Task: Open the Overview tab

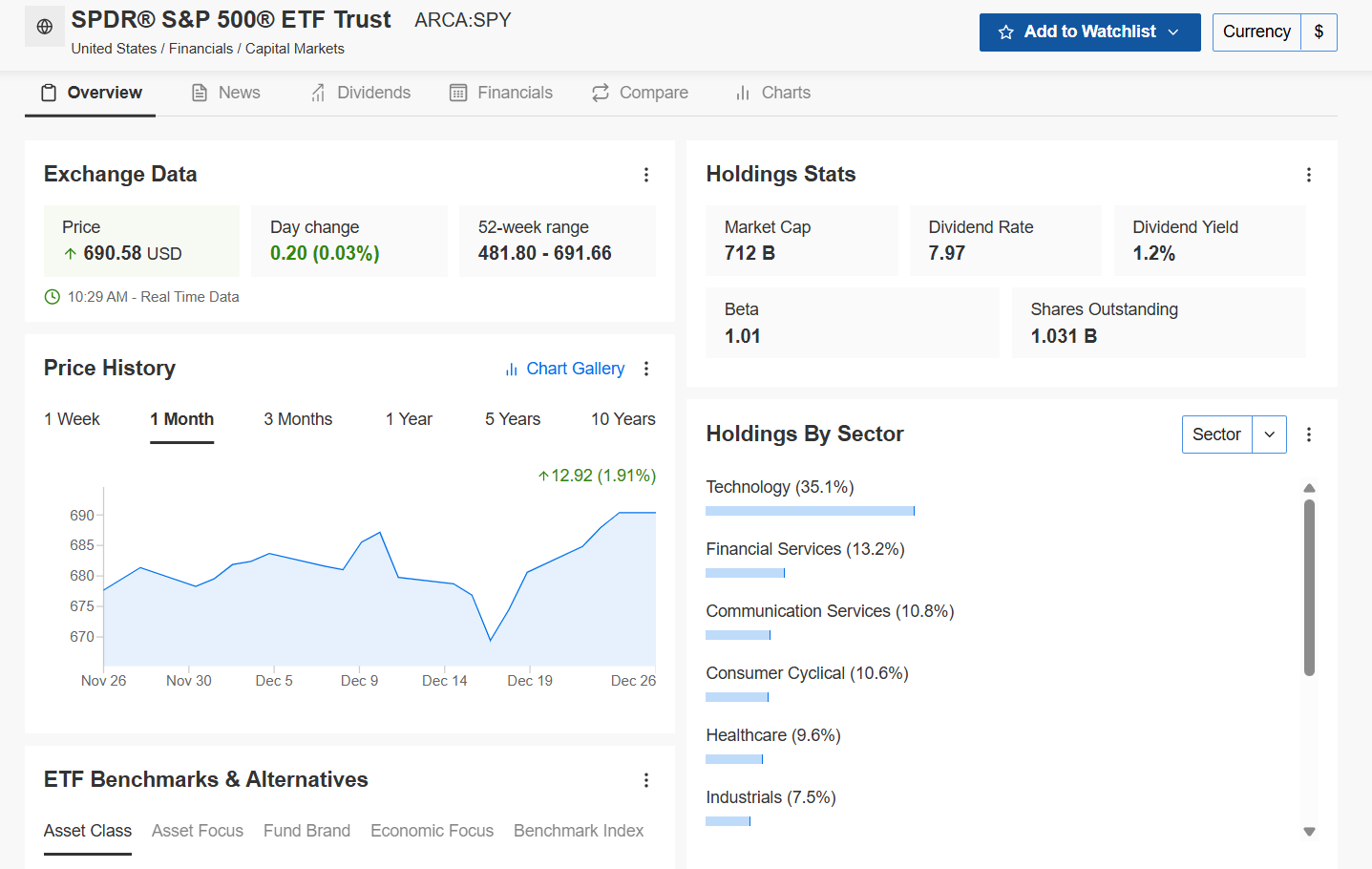Action: pos(91,93)
